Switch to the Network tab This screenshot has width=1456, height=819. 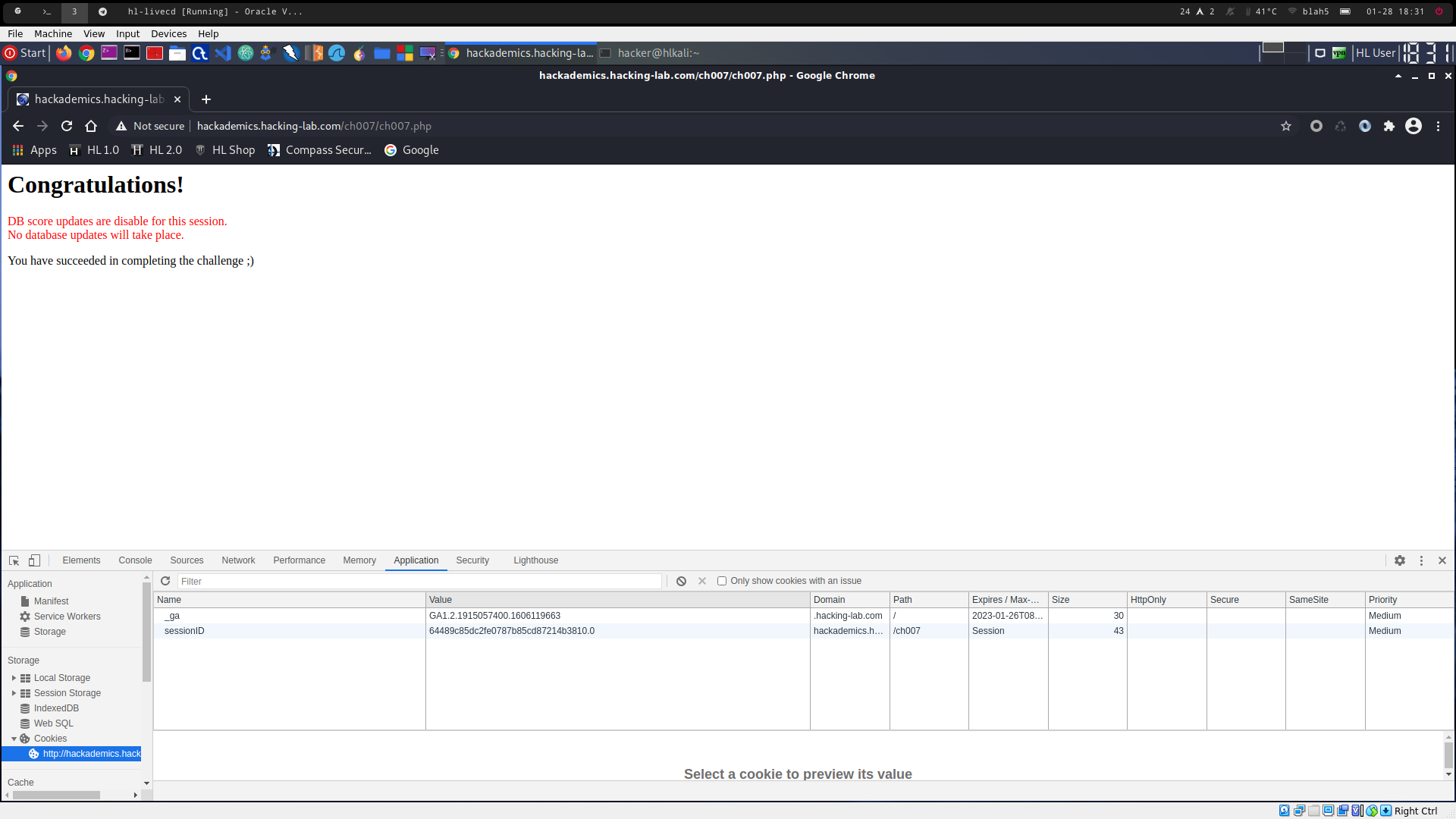tap(238, 560)
